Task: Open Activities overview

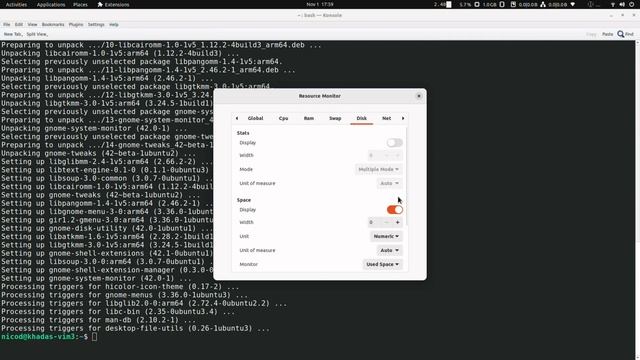Action: pos(16,4)
